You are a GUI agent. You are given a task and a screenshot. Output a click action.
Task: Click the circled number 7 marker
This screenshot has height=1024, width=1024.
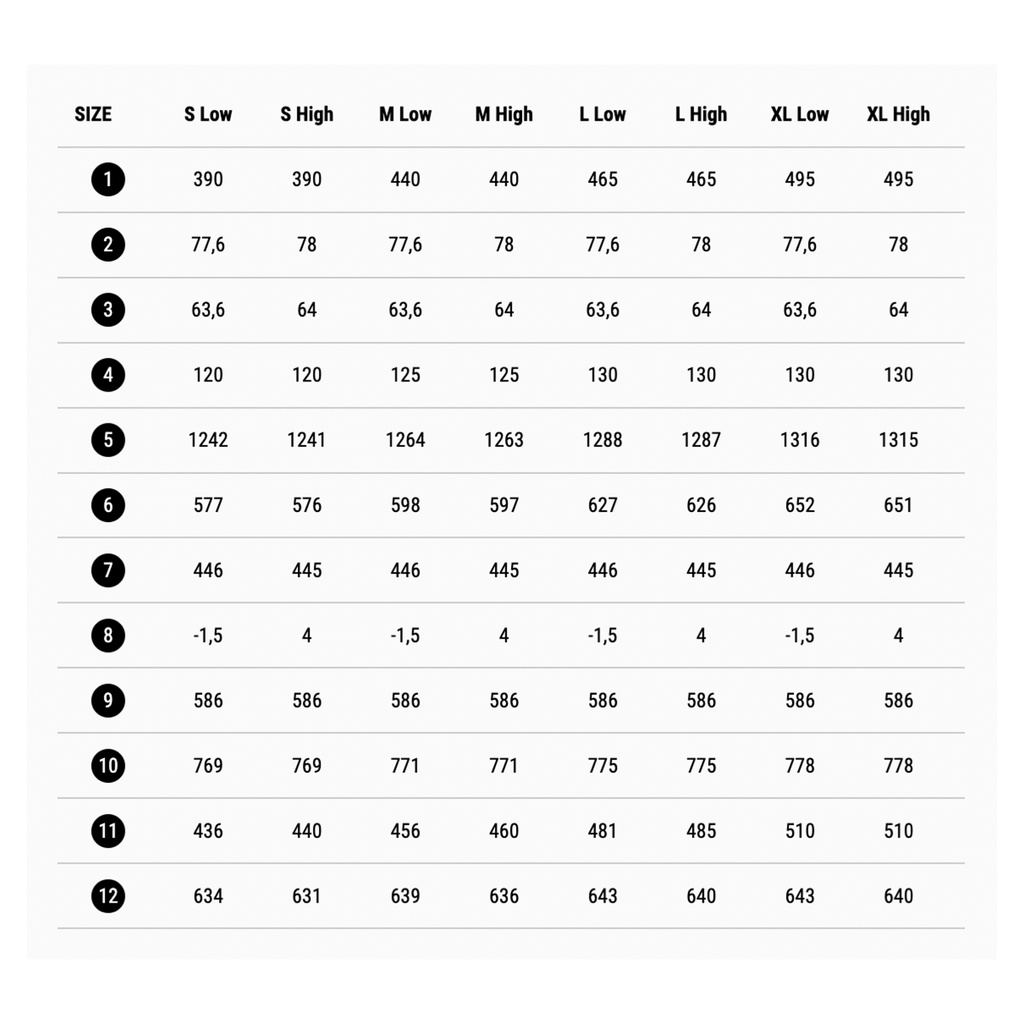click(108, 570)
